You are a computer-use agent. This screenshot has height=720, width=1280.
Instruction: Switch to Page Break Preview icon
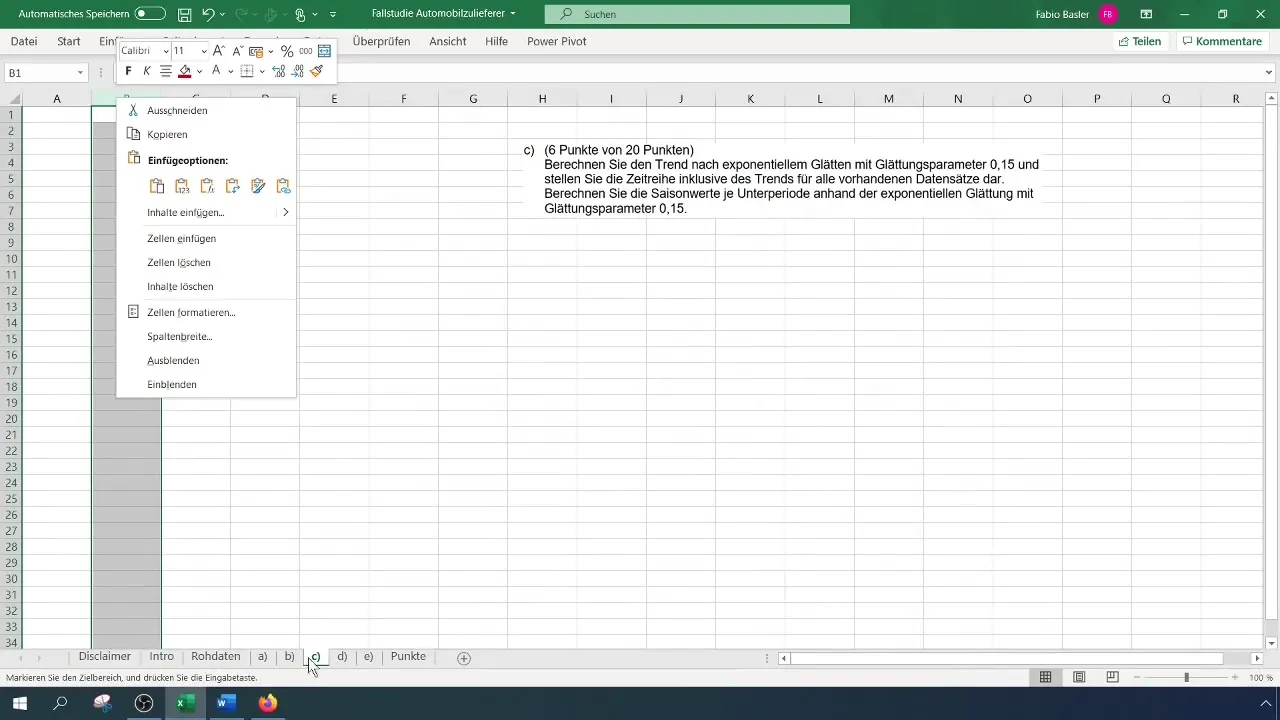pos(1112,677)
